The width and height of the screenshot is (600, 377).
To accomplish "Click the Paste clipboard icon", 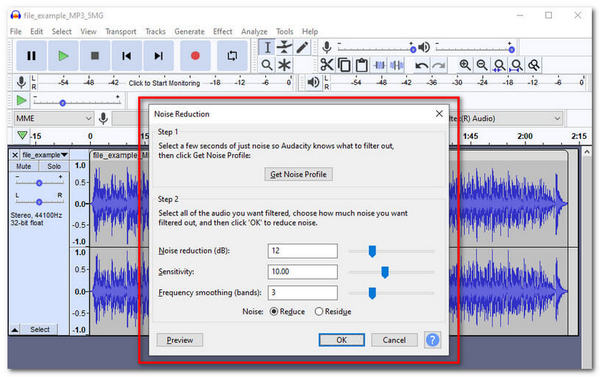I will [x=362, y=65].
